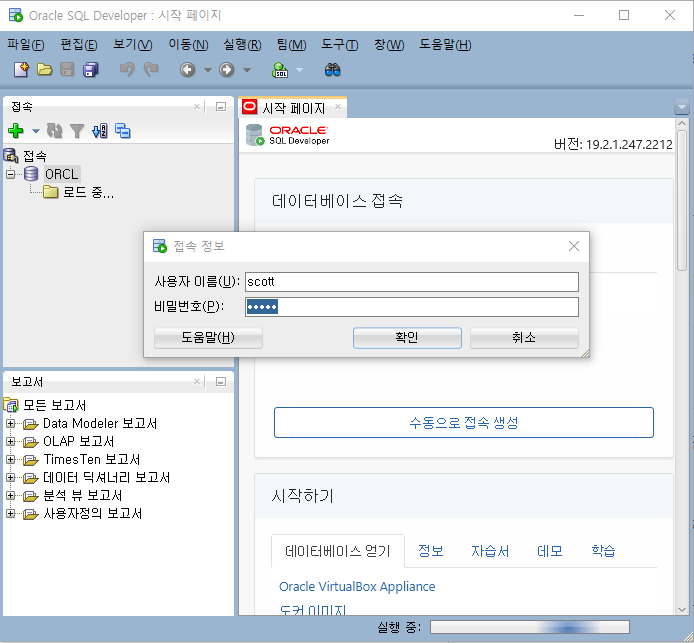Minimize the Reports panel
Viewport: 694px width, 643px height.
tap(221, 382)
